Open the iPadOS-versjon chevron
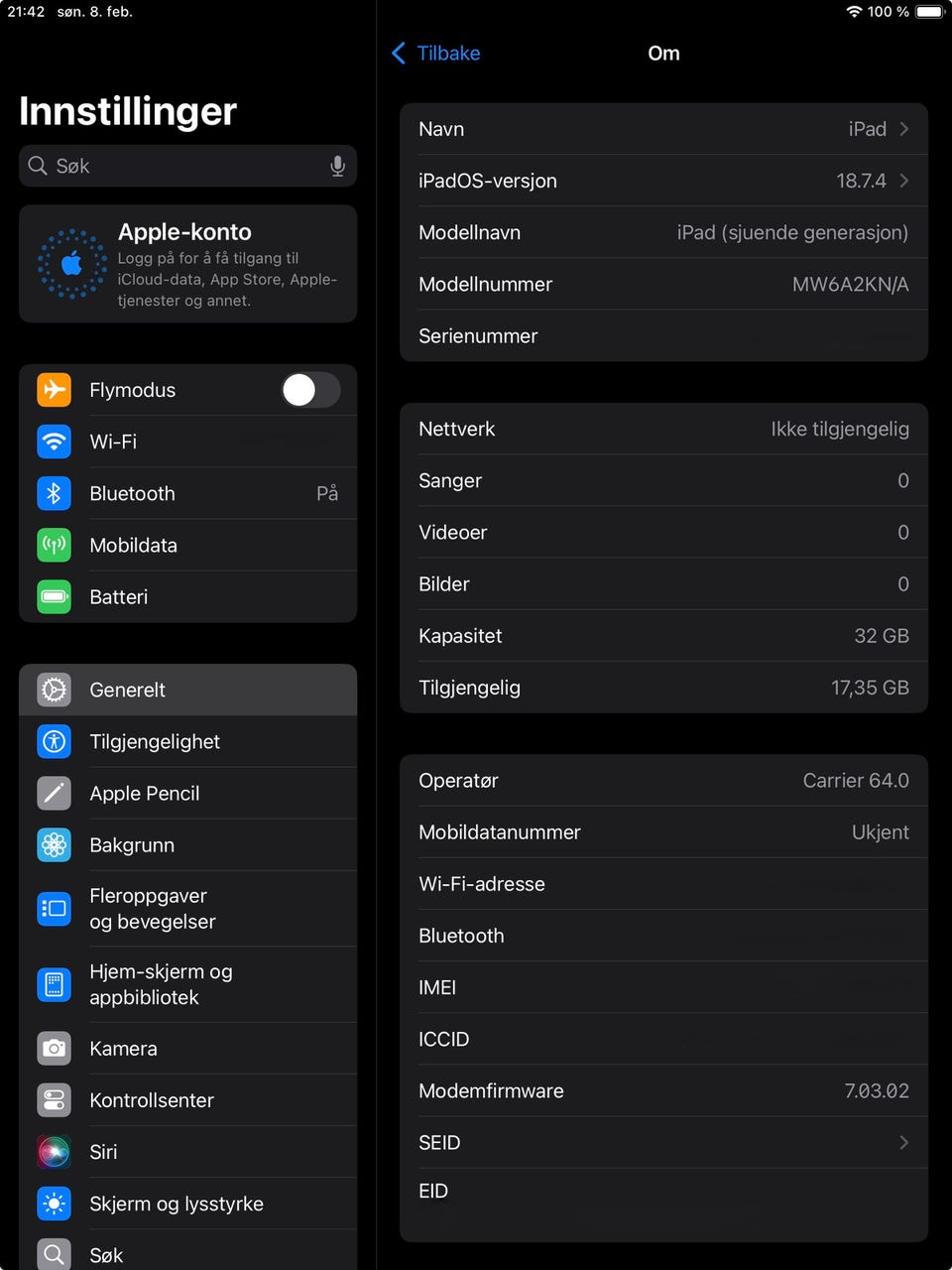The height and width of the screenshot is (1270, 952). click(x=903, y=181)
